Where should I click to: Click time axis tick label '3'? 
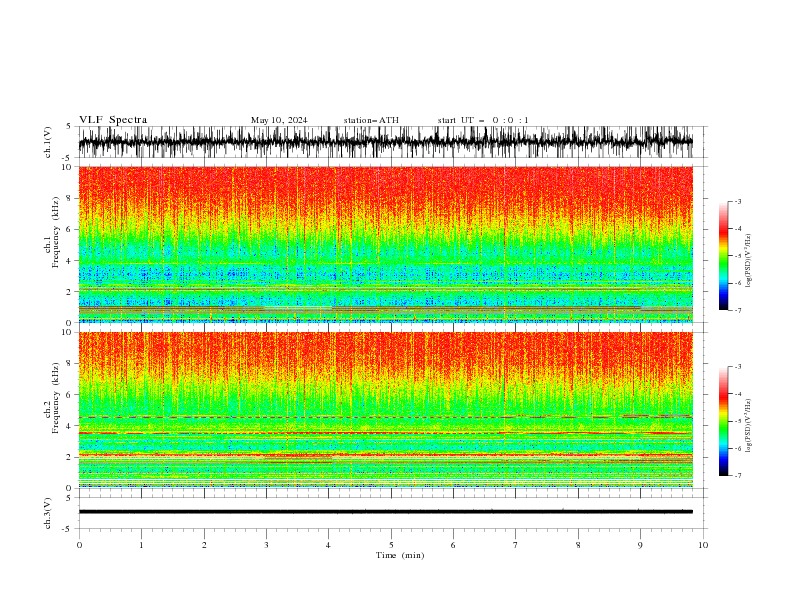point(266,545)
